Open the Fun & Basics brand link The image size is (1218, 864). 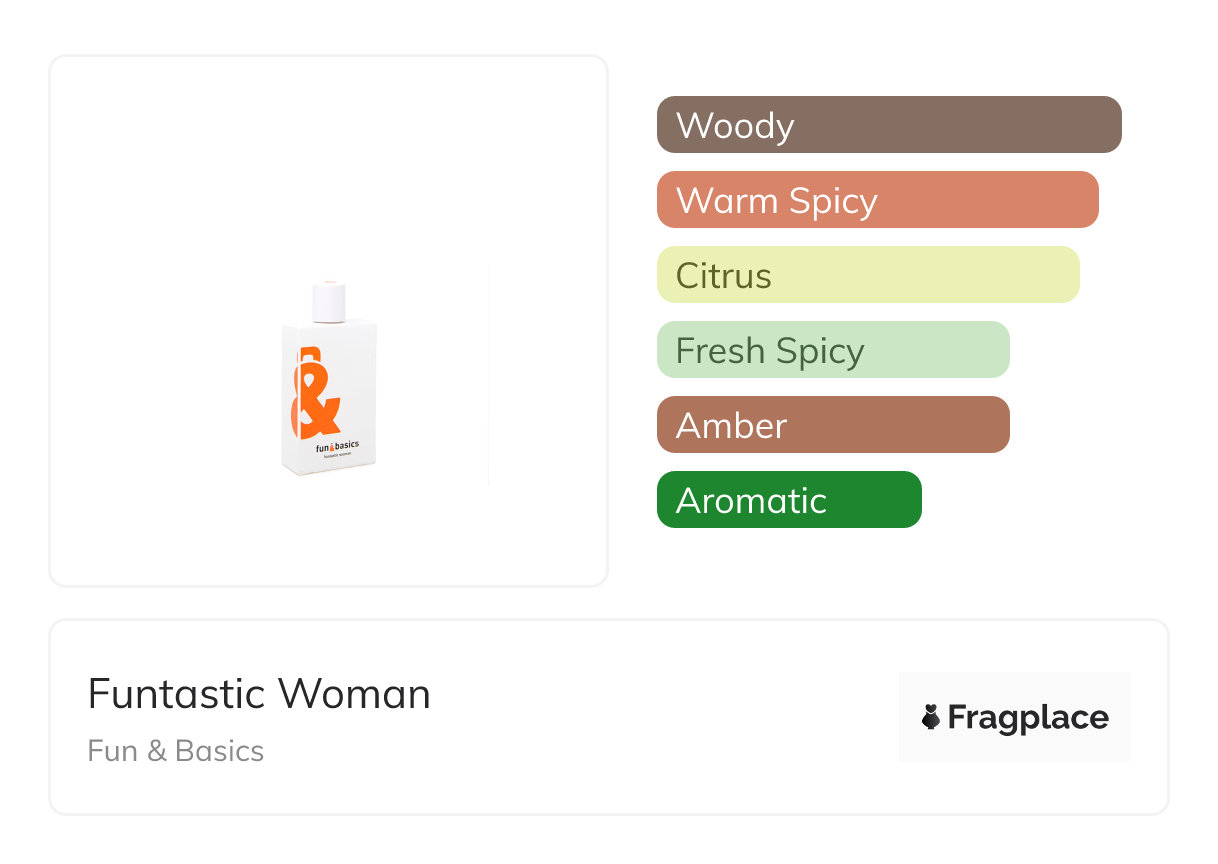[x=176, y=751]
